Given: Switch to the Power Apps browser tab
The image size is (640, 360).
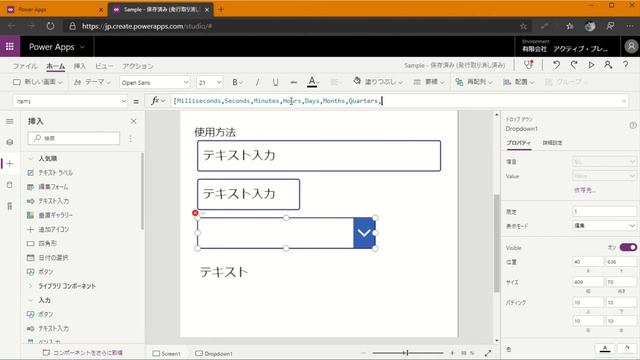Looking at the screenshot, I should pyautogui.click(x=53, y=9).
